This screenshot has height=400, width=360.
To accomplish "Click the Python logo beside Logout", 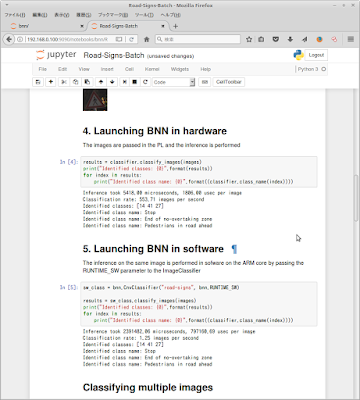I will click(298, 55).
